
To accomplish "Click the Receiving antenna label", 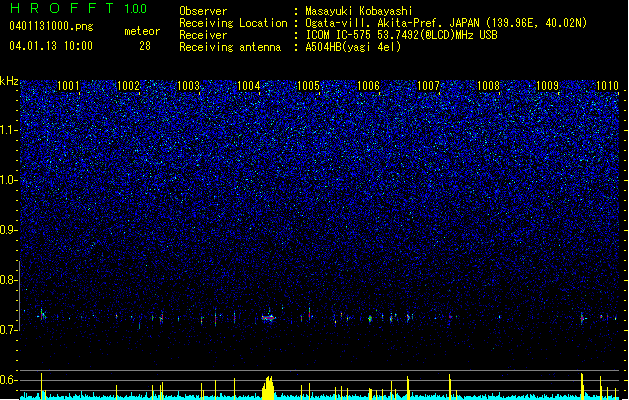I will pyautogui.click(x=230, y=47).
